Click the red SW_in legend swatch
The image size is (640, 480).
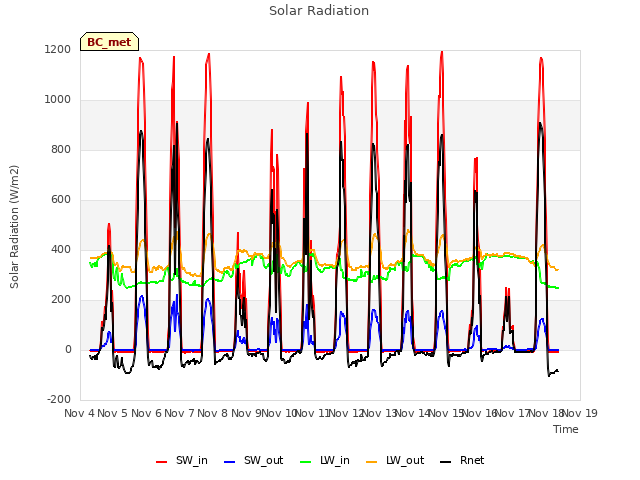162,462
